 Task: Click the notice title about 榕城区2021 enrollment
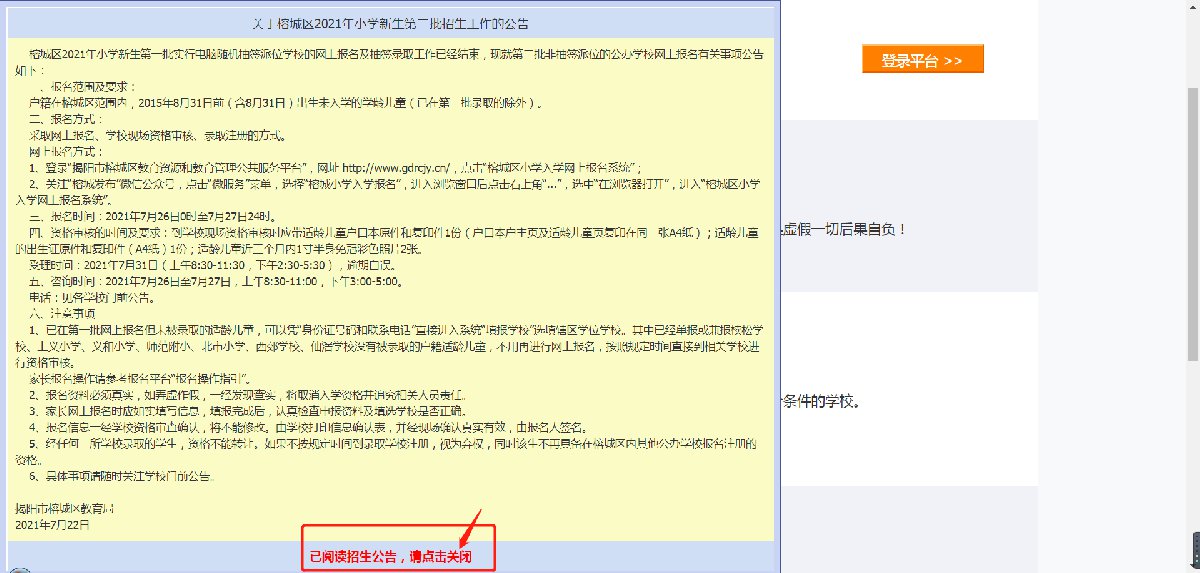point(392,23)
